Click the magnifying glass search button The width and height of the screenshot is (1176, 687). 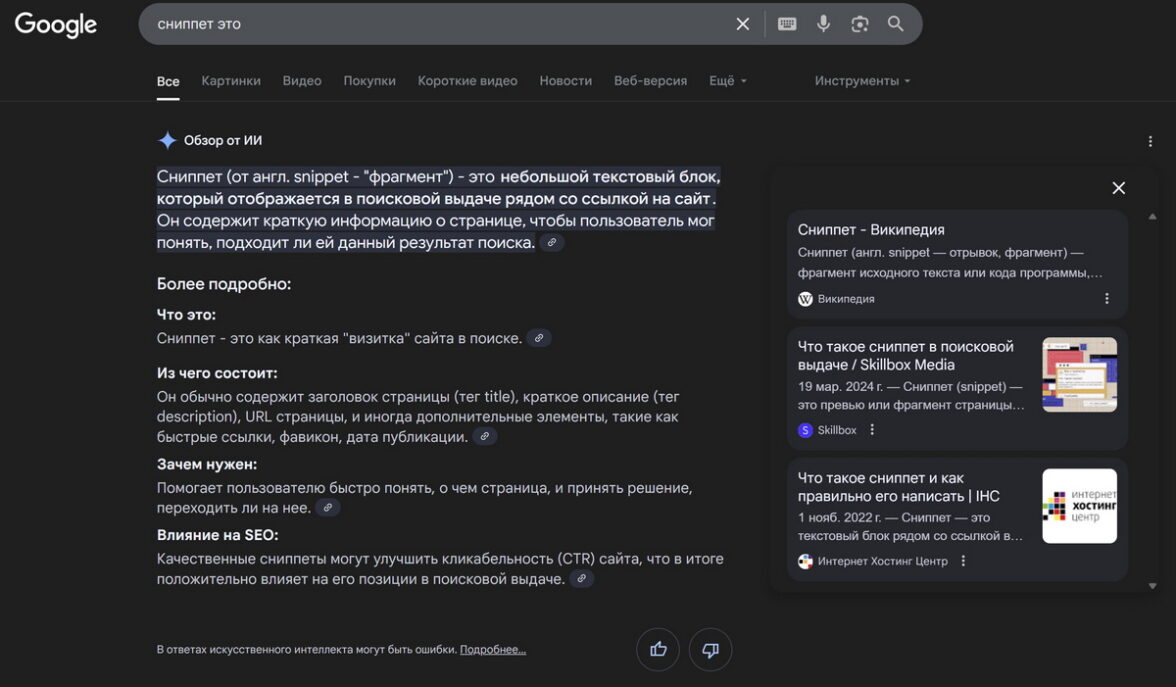[895, 24]
